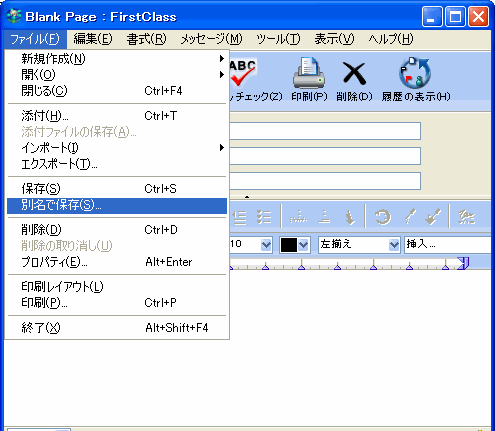Image resolution: width=495 pixels, height=431 pixels.
Task: Click the numbered list icon in formatting bar
Action: pyautogui.click(x=264, y=217)
